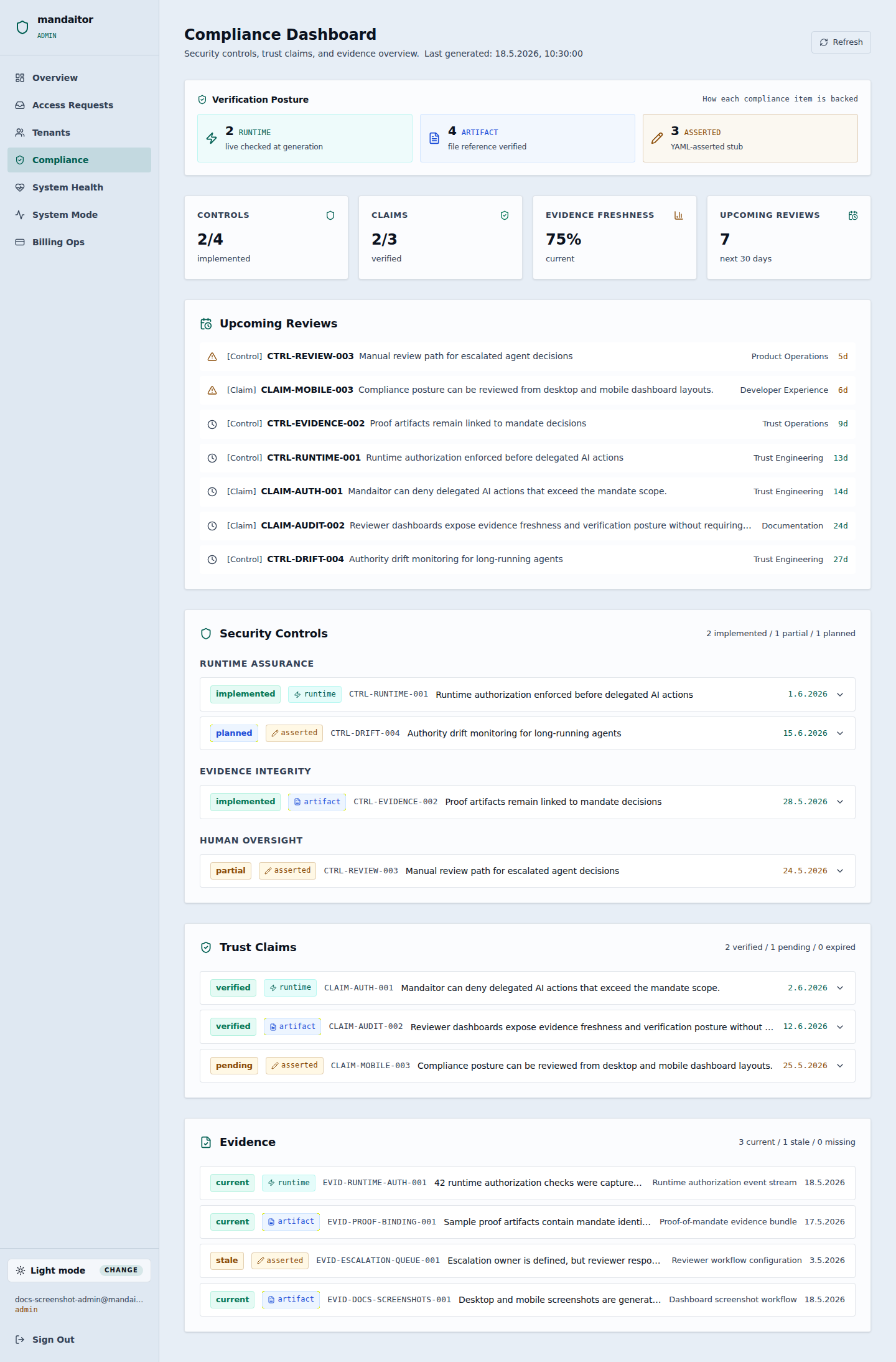Click the Verification Posture shield-check icon
The image size is (896, 1362).
[202, 100]
